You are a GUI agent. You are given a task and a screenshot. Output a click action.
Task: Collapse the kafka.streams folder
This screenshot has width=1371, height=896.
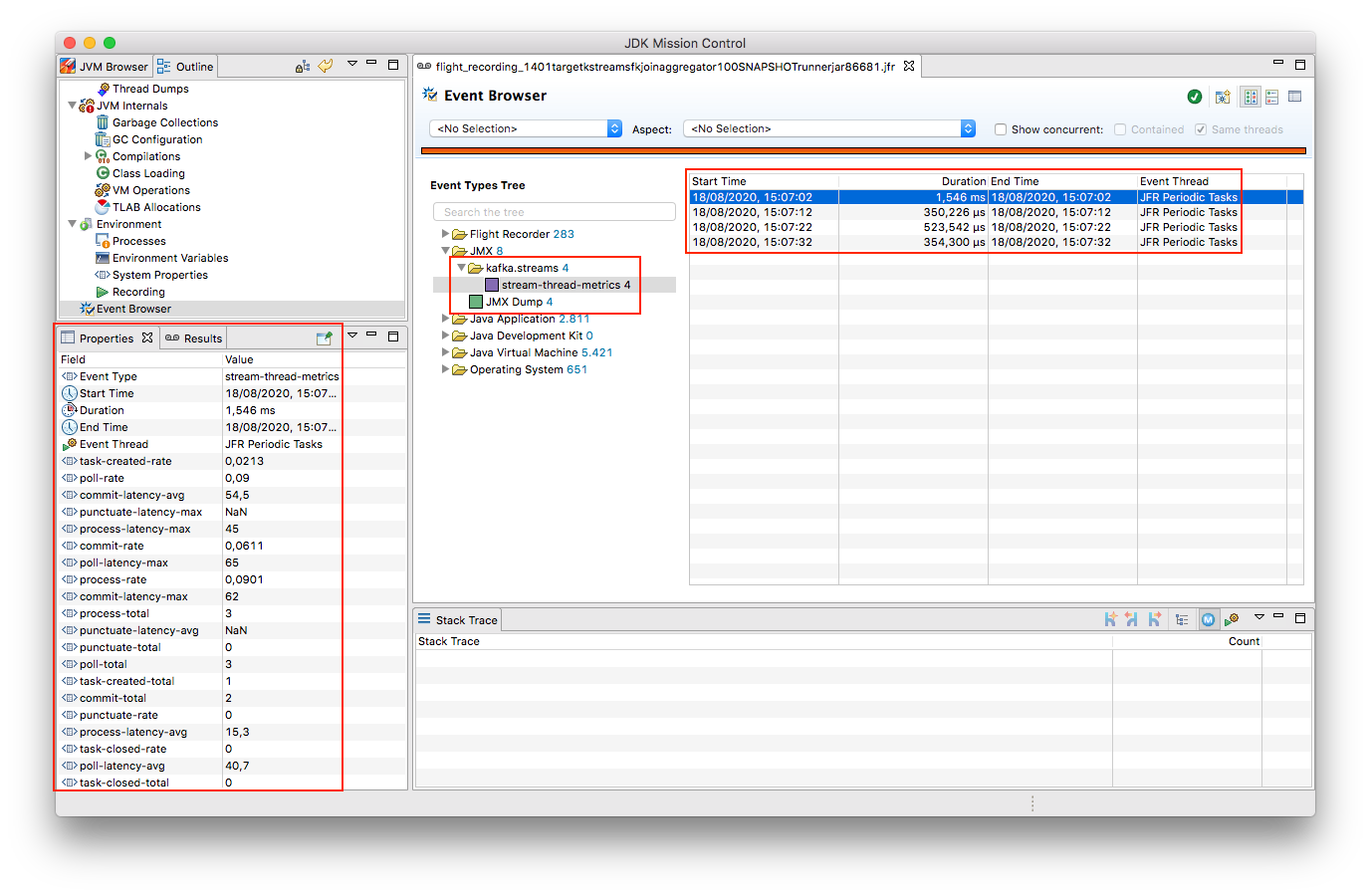(x=461, y=268)
